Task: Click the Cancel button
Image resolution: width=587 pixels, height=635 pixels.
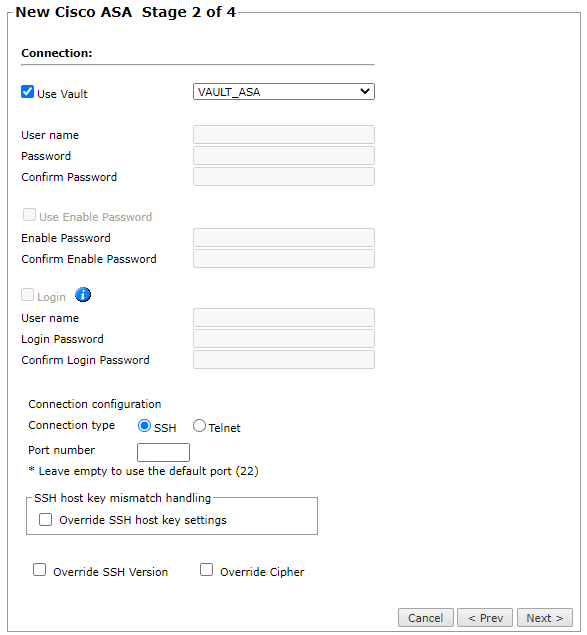Action: click(426, 618)
